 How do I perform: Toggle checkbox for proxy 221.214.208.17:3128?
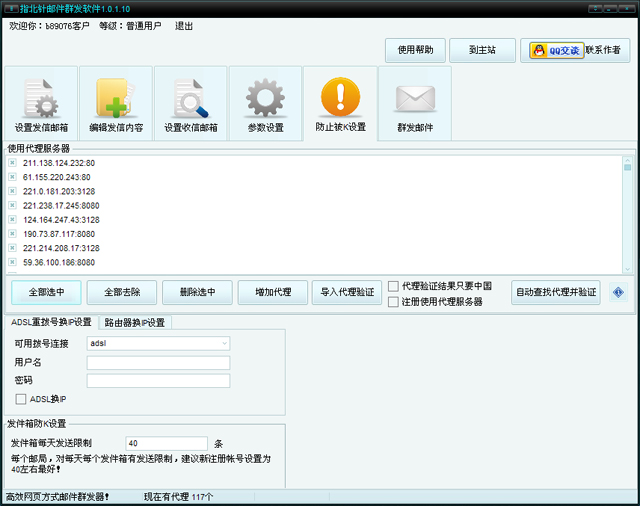(12, 248)
